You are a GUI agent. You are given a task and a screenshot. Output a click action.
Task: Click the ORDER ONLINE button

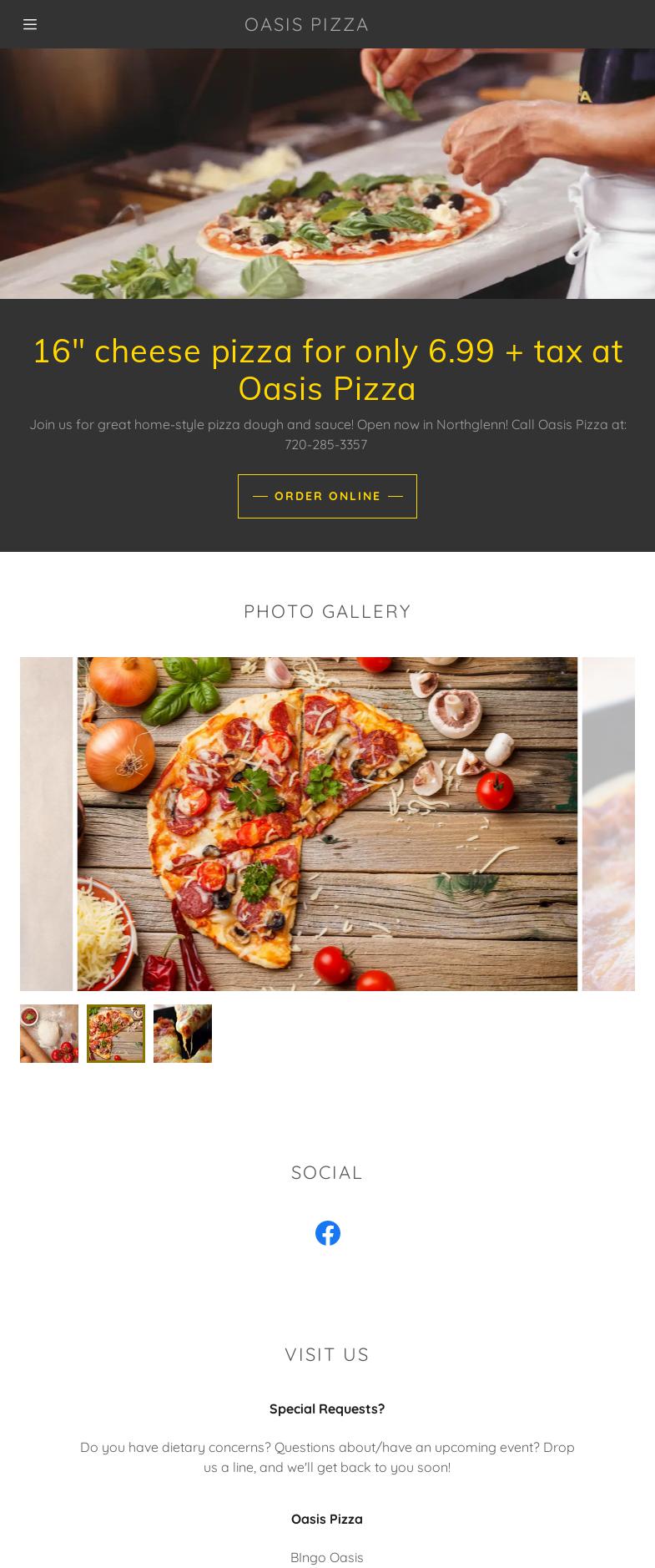pos(327,496)
